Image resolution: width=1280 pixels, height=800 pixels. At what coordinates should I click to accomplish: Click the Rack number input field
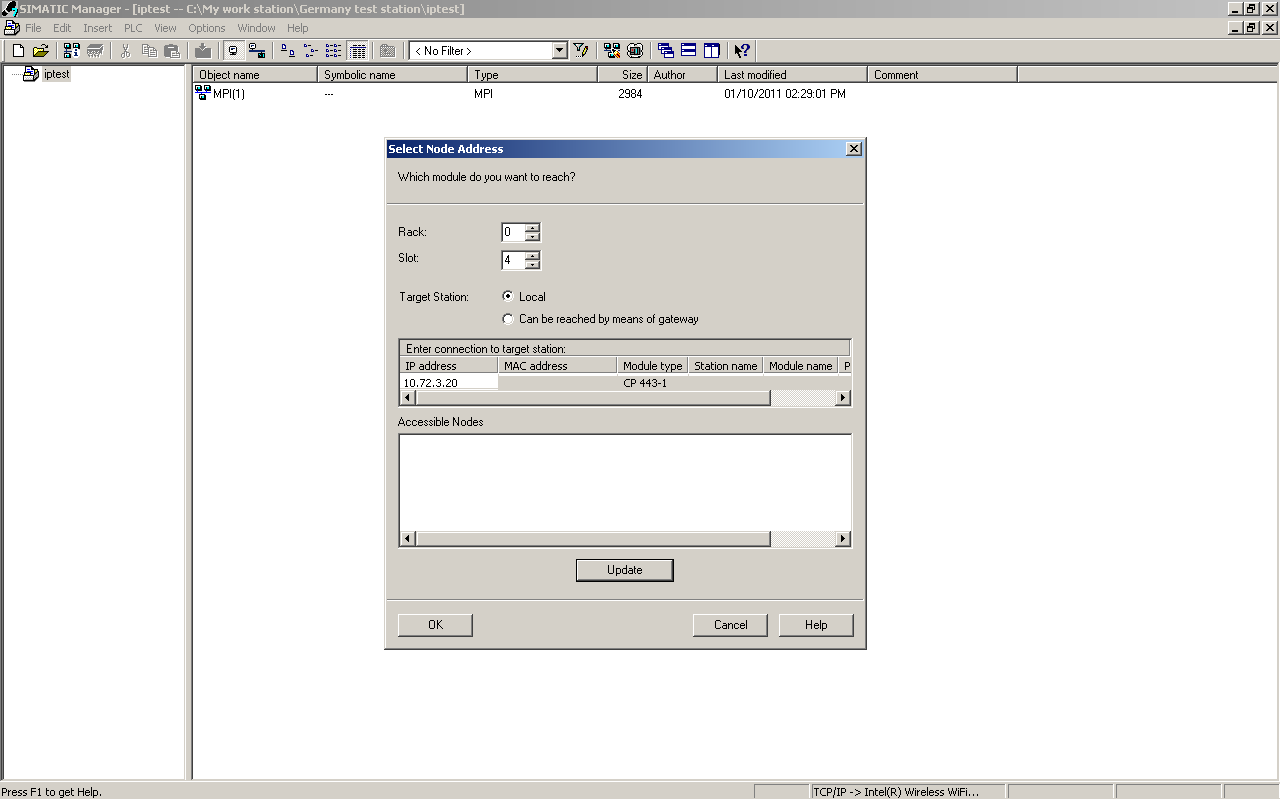[514, 232]
